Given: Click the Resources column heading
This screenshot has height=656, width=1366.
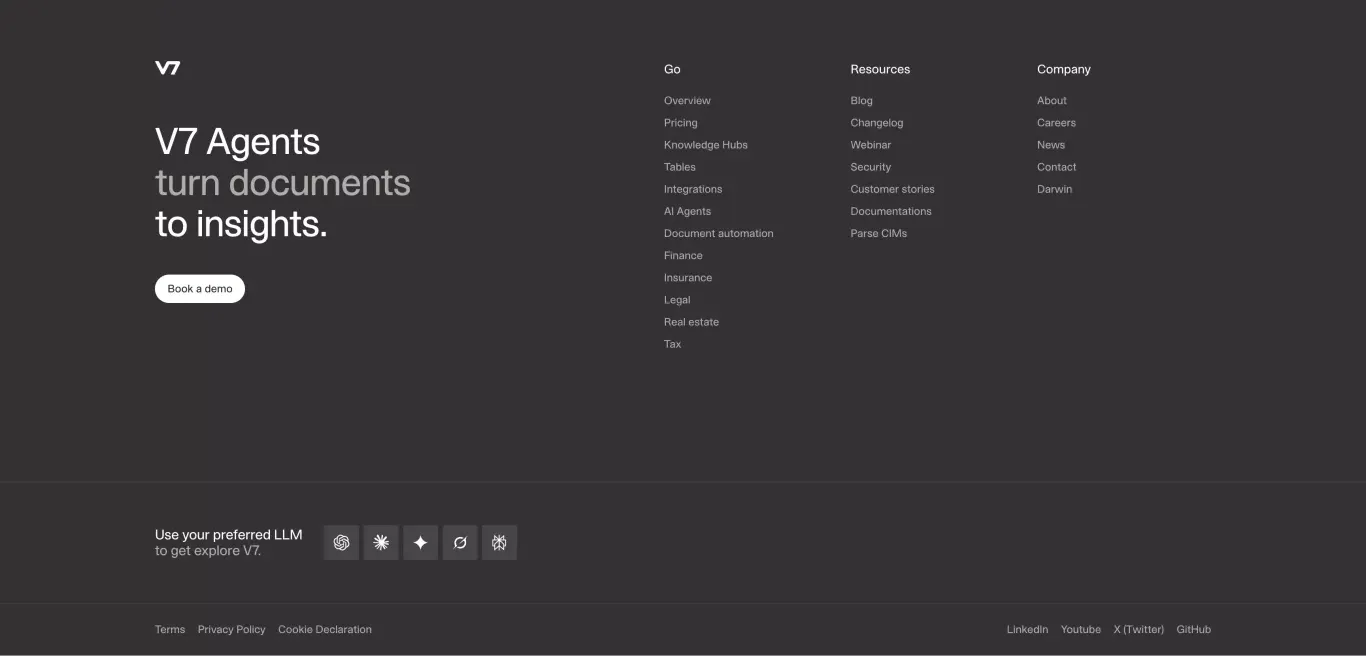Looking at the screenshot, I should [880, 70].
